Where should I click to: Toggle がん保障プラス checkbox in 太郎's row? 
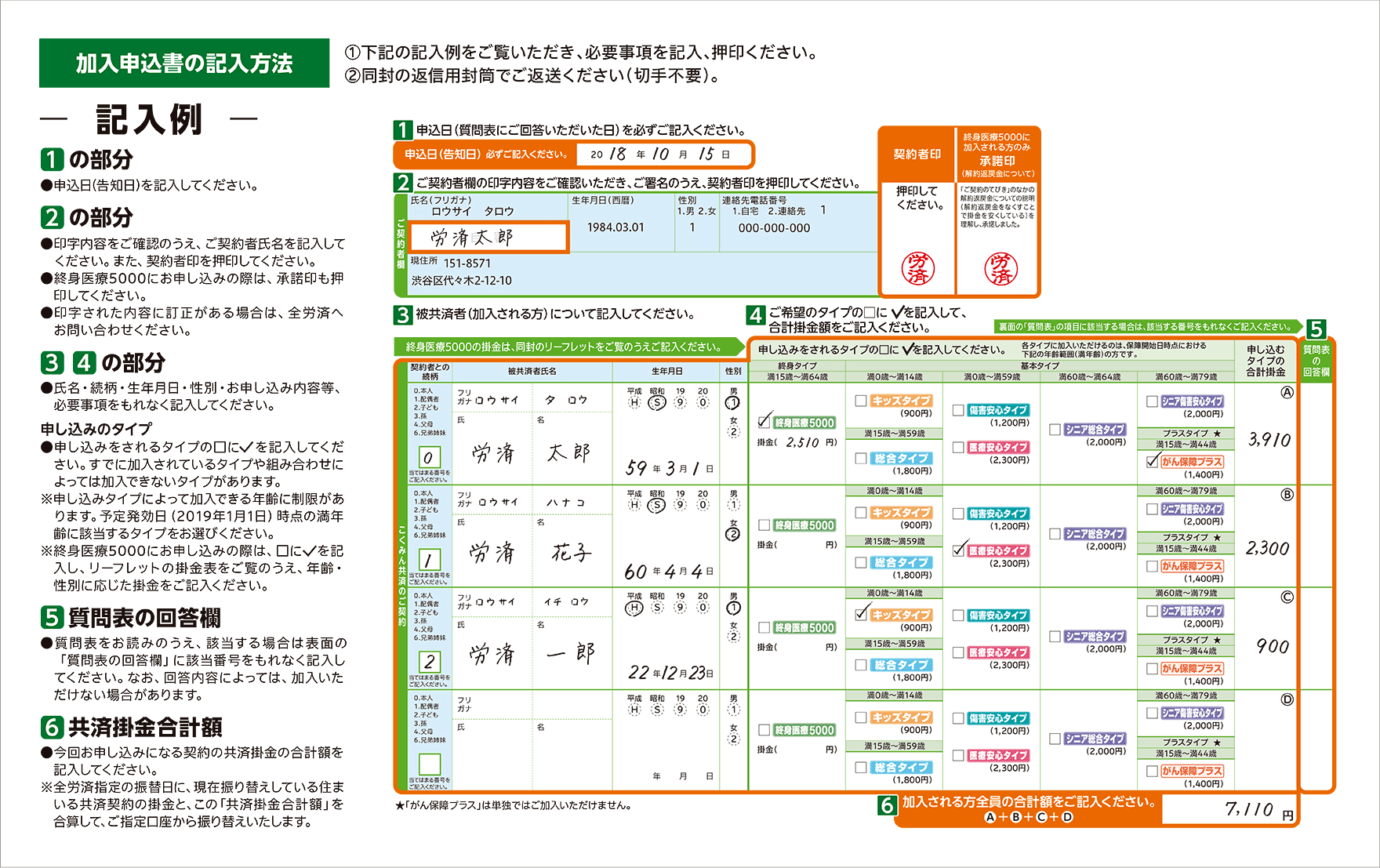[x=1152, y=462]
